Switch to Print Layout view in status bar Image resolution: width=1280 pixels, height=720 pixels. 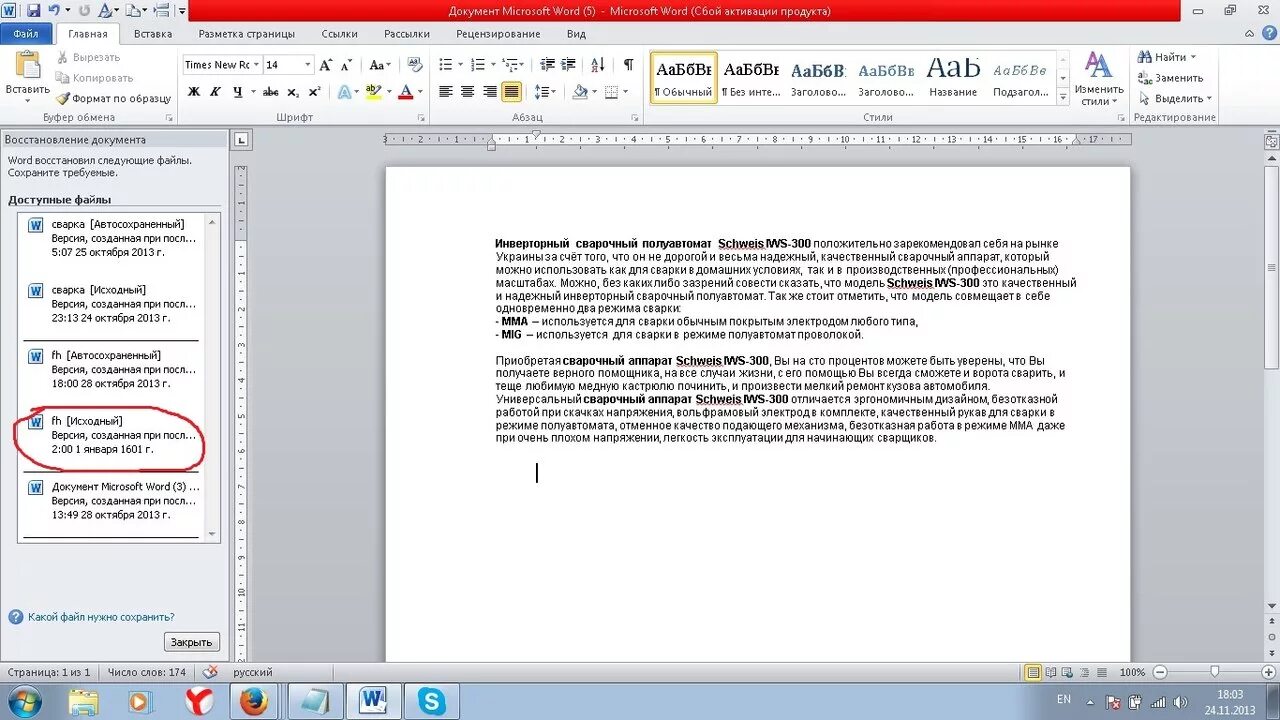point(1033,673)
